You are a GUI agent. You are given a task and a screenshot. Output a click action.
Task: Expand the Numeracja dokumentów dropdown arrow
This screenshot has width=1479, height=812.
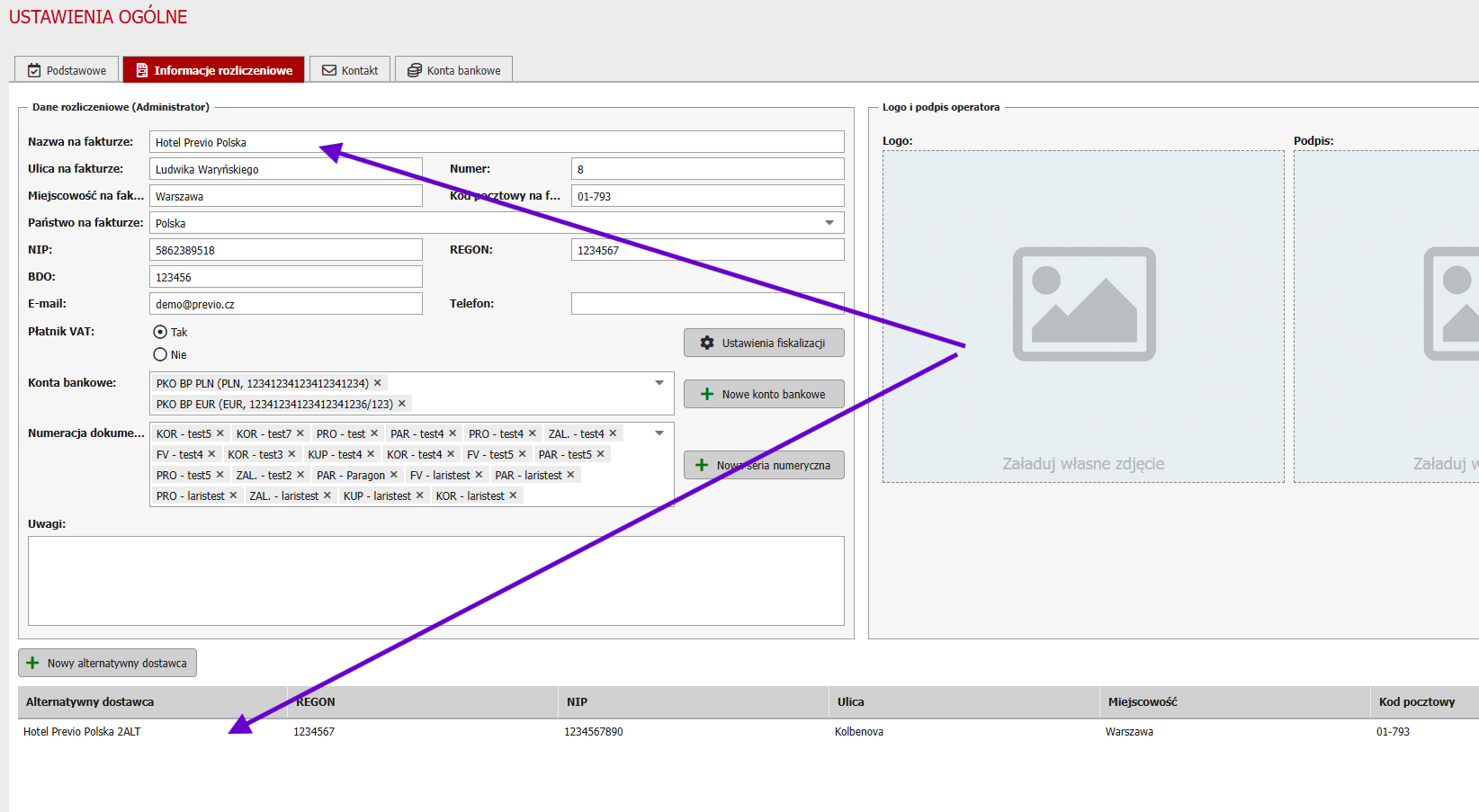(659, 433)
